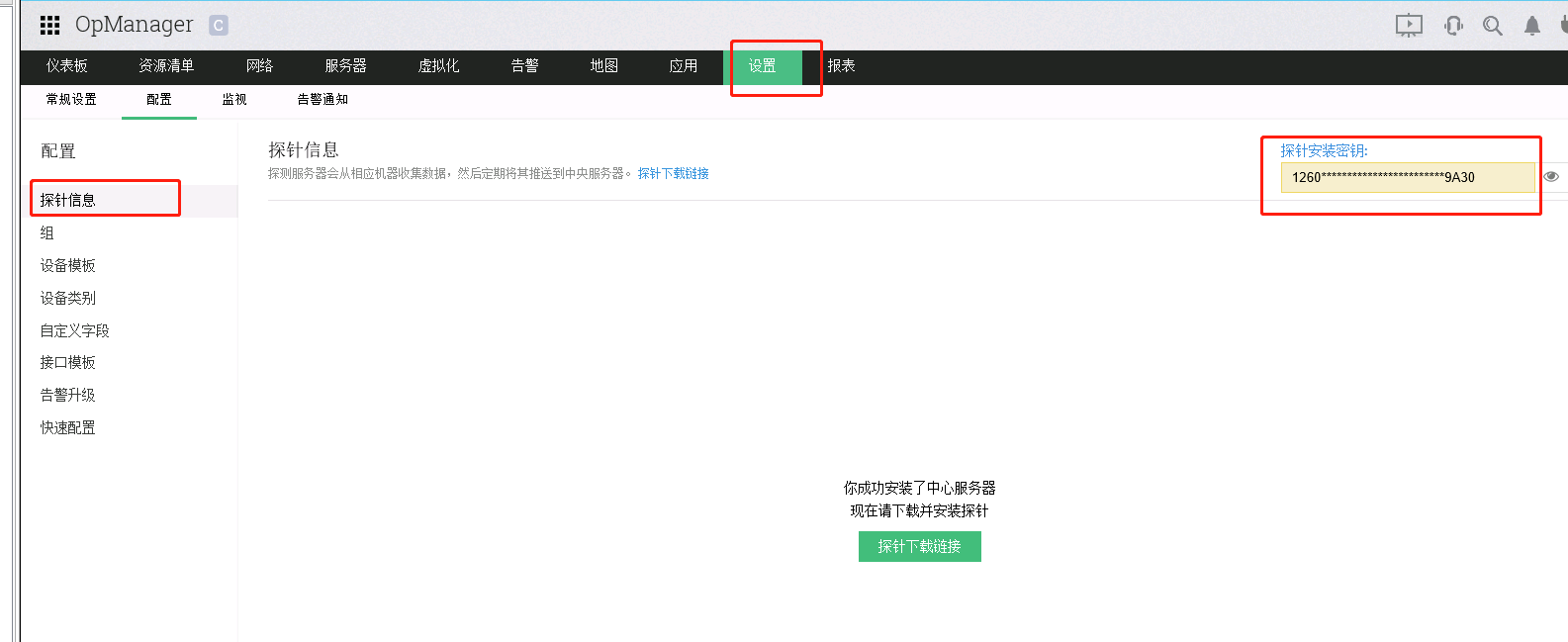Open the 报表 reports menu
Viewport: 1568px width, 642px height.
pos(841,66)
